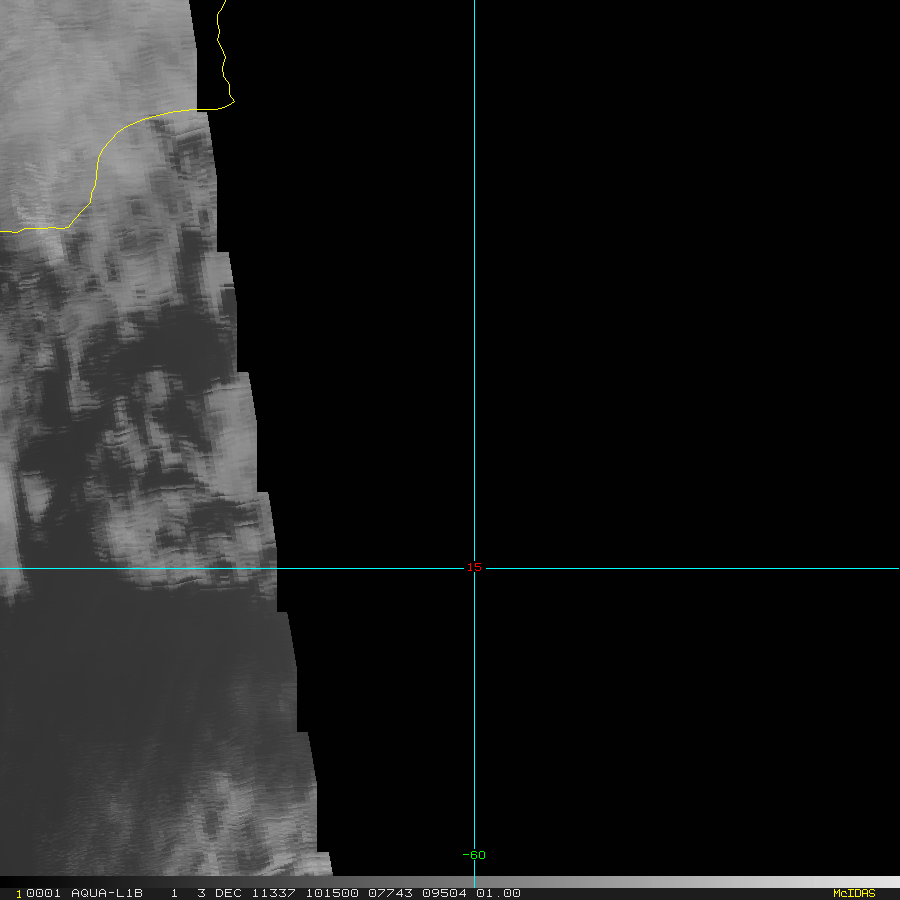Click the red latitude label 15

pyautogui.click(x=474, y=568)
